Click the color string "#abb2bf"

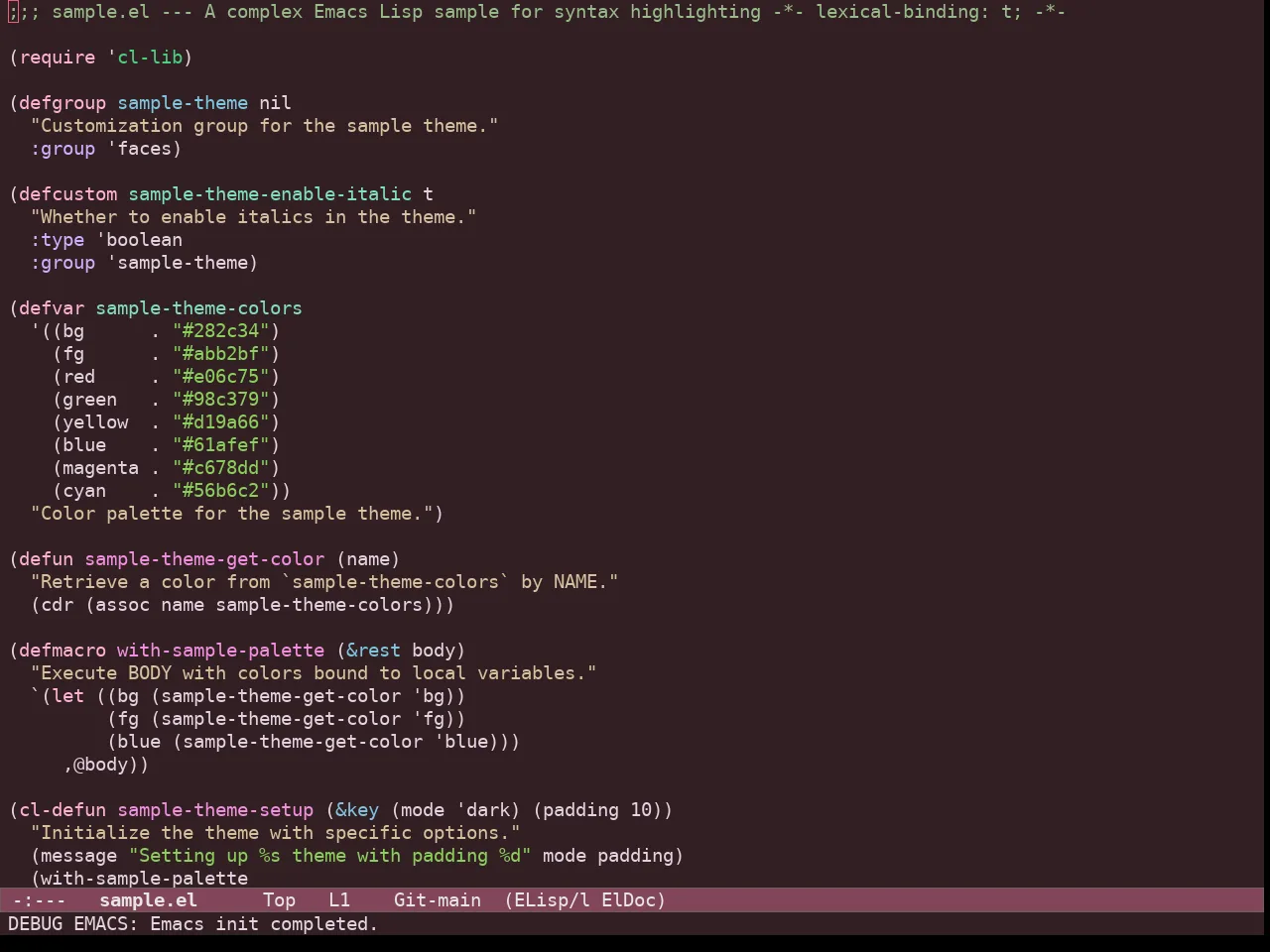point(220,354)
